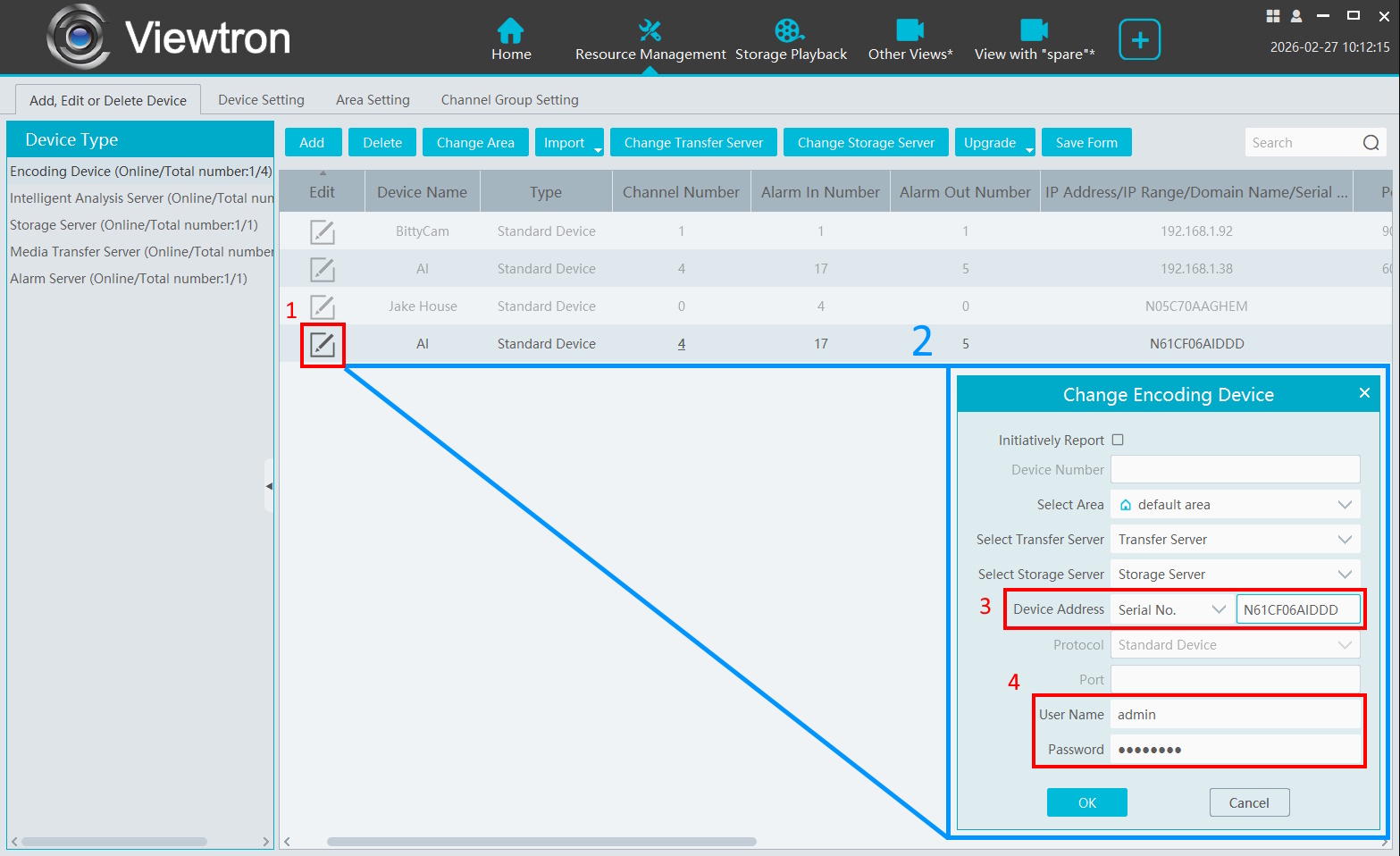The height and width of the screenshot is (856, 1400).
Task: Click the edit icon for BittyCam device
Action: click(322, 231)
